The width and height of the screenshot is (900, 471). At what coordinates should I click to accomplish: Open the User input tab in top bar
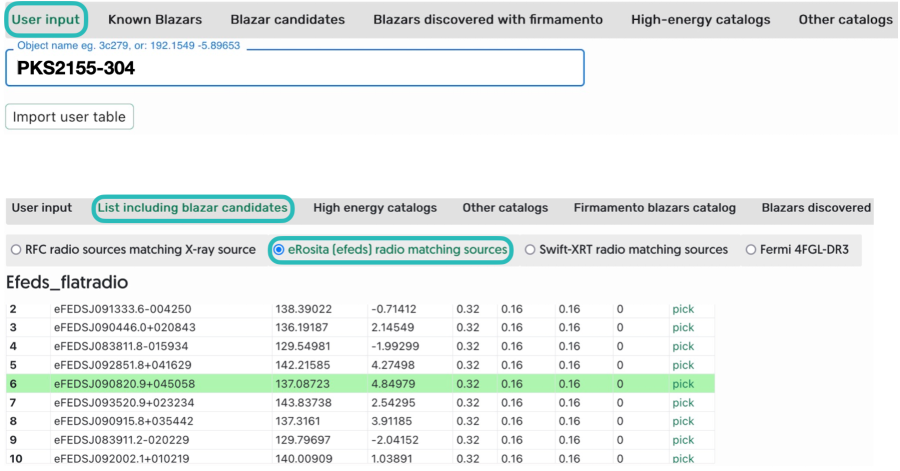click(46, 20)
